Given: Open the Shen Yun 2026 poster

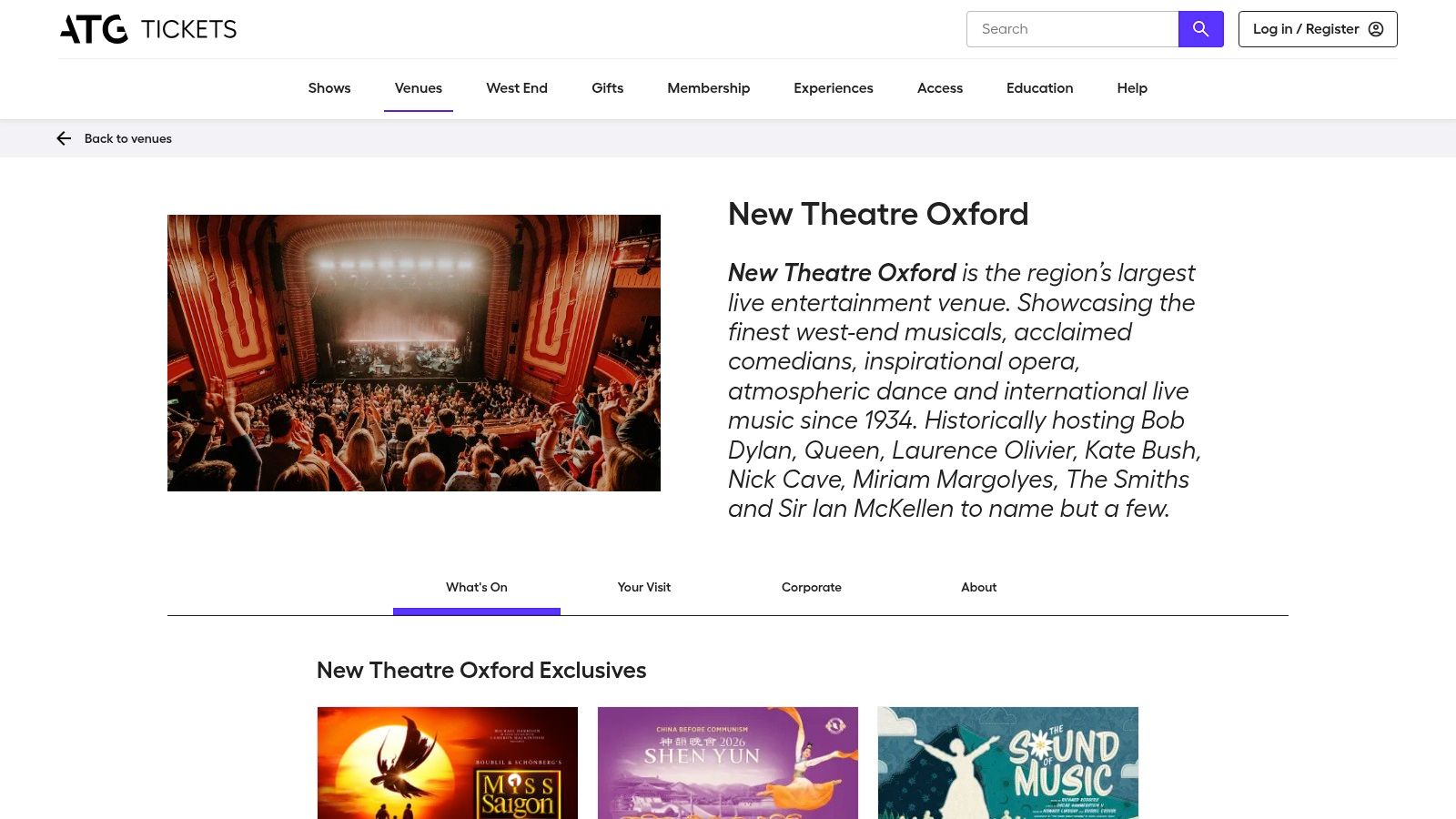Looking at the screenshot, I should [x=727, y=764].
